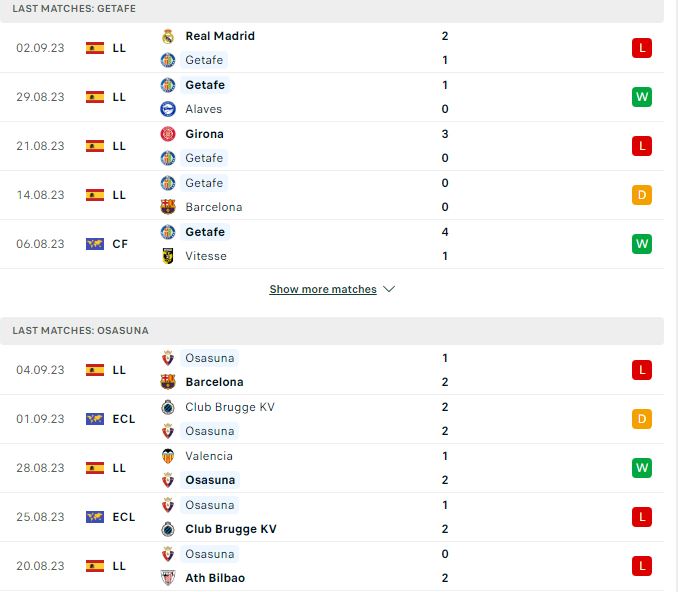Click the Real Madrid crest icon
The height and width of the screenshot is (592, 678).
(168, 36)
